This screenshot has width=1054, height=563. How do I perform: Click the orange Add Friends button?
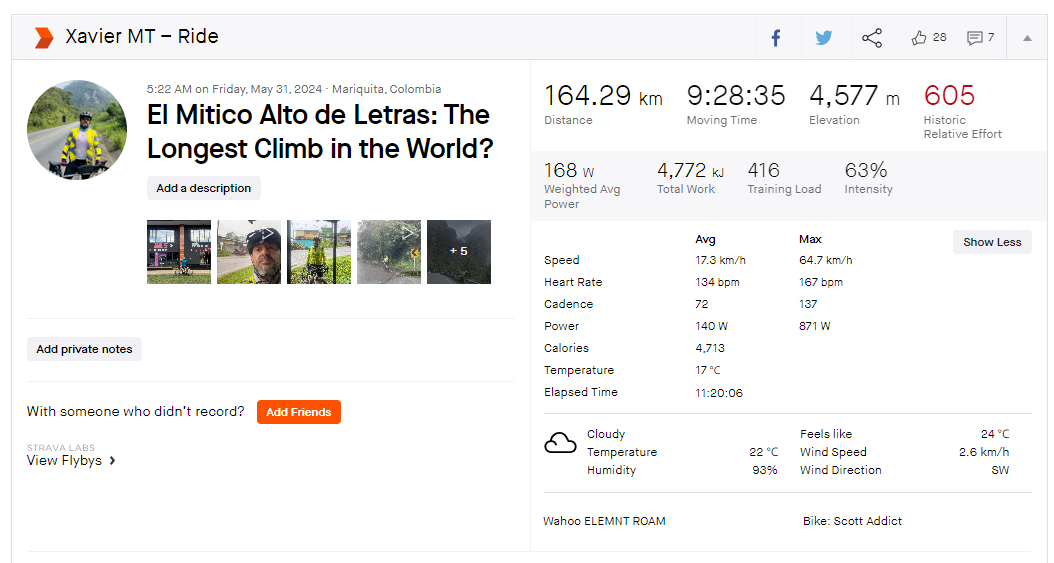298,412
